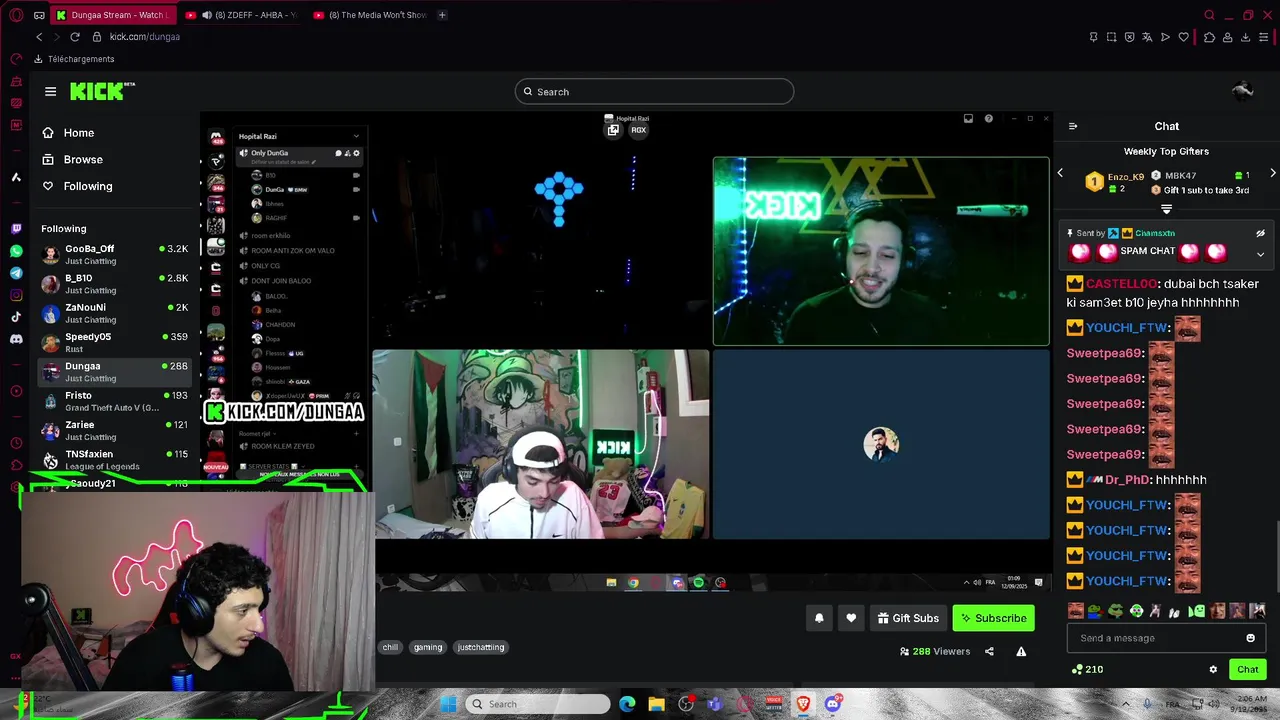Select the chill tag

[x=390, y=647]
